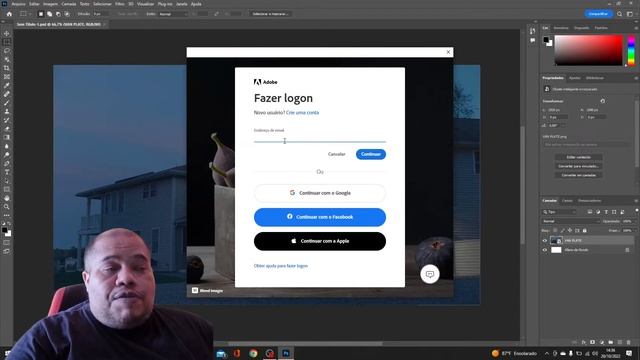The image size is (640, 360).
Task: Click the fx layer style icon
Action: point(584,342)
